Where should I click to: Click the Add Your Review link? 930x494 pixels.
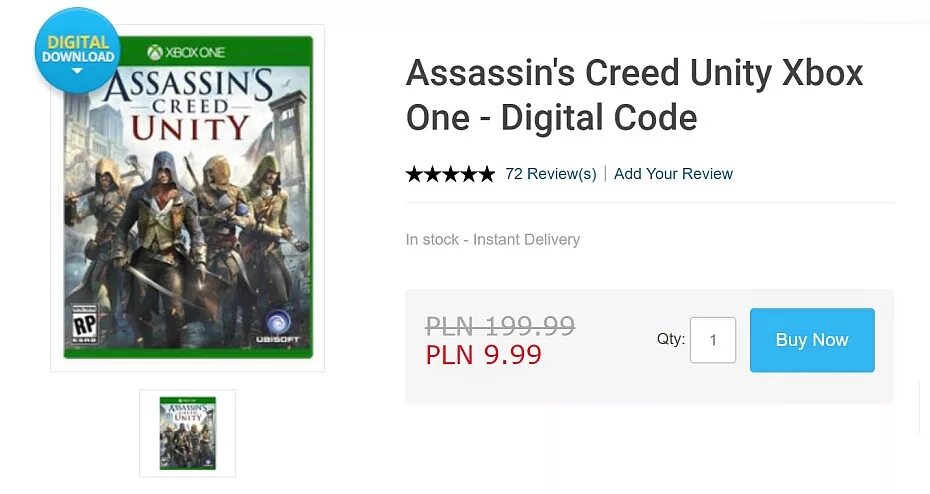(673, 174)
